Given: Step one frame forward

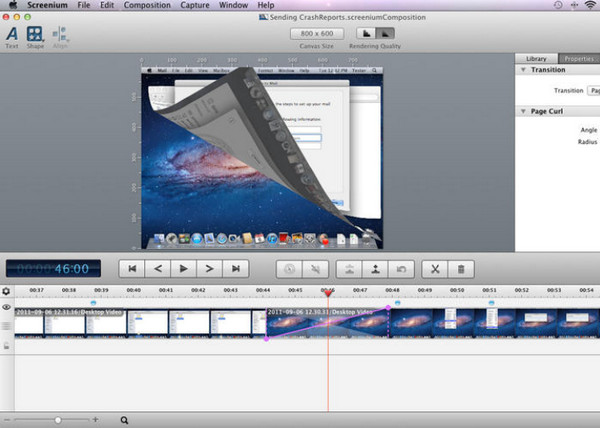Looking at the screenshot, I should point(209,268).
